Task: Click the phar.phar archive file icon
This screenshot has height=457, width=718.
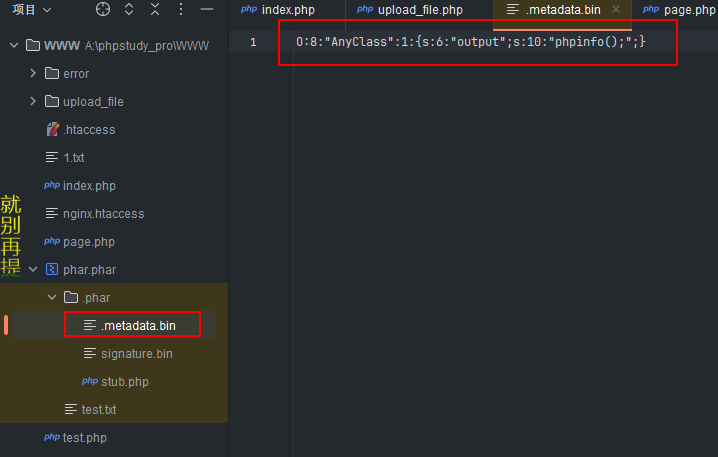Action: click(52, 270)
